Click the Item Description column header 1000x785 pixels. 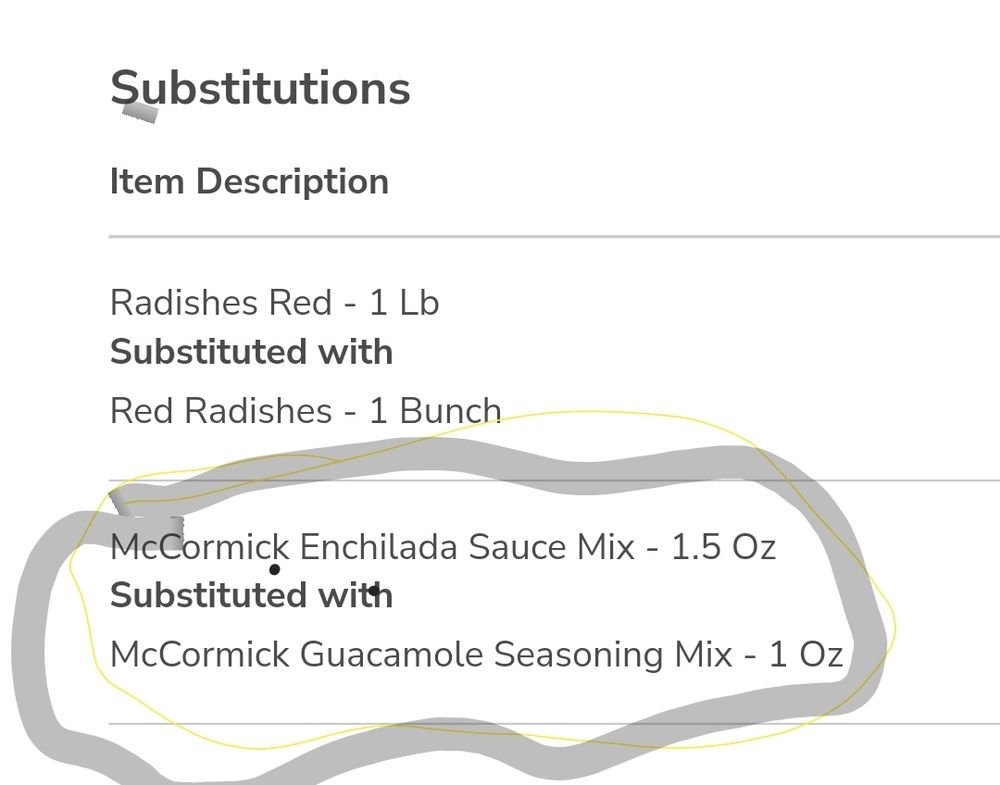click(249, 182)
